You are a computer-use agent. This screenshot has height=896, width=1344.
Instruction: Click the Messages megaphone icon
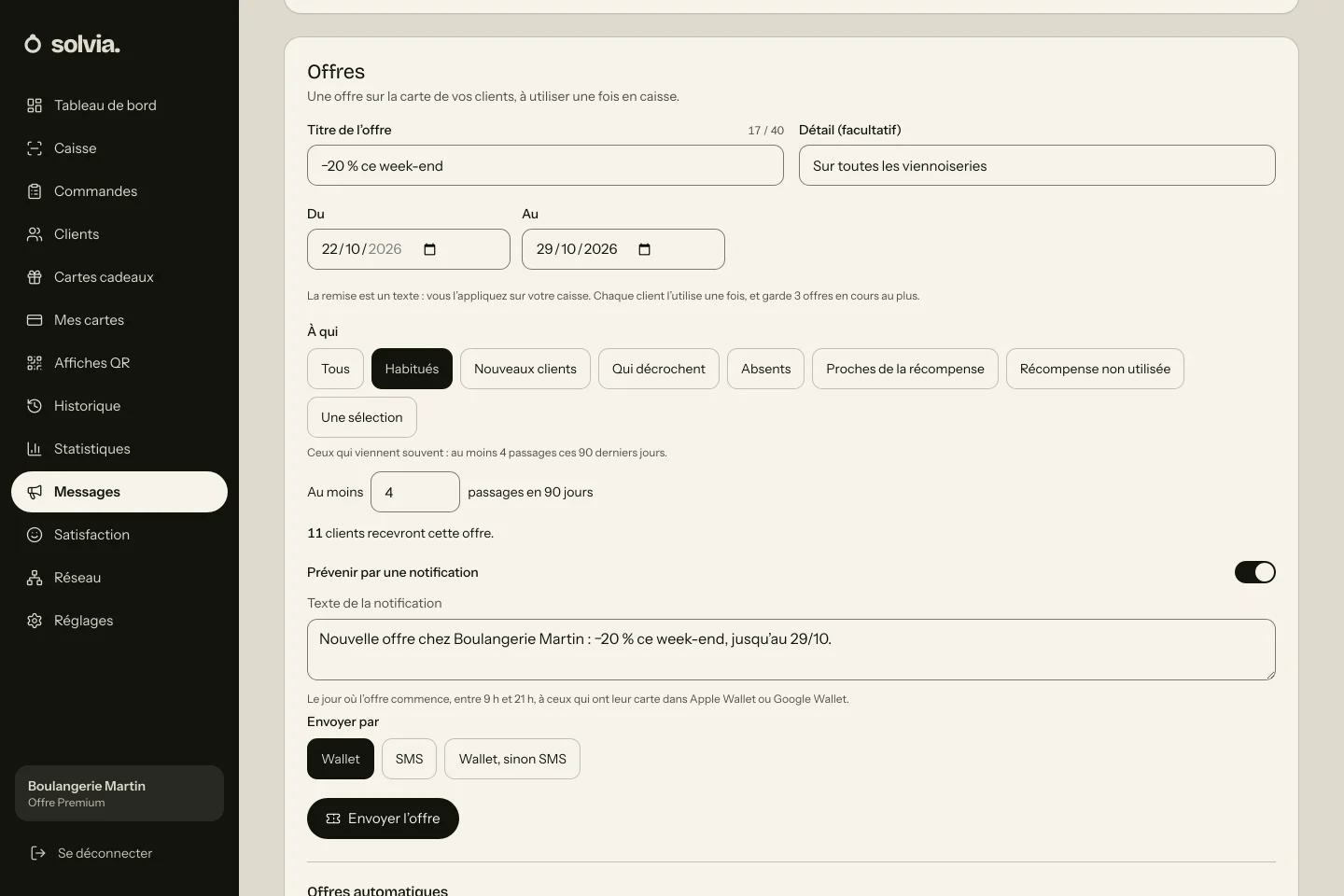35,492
